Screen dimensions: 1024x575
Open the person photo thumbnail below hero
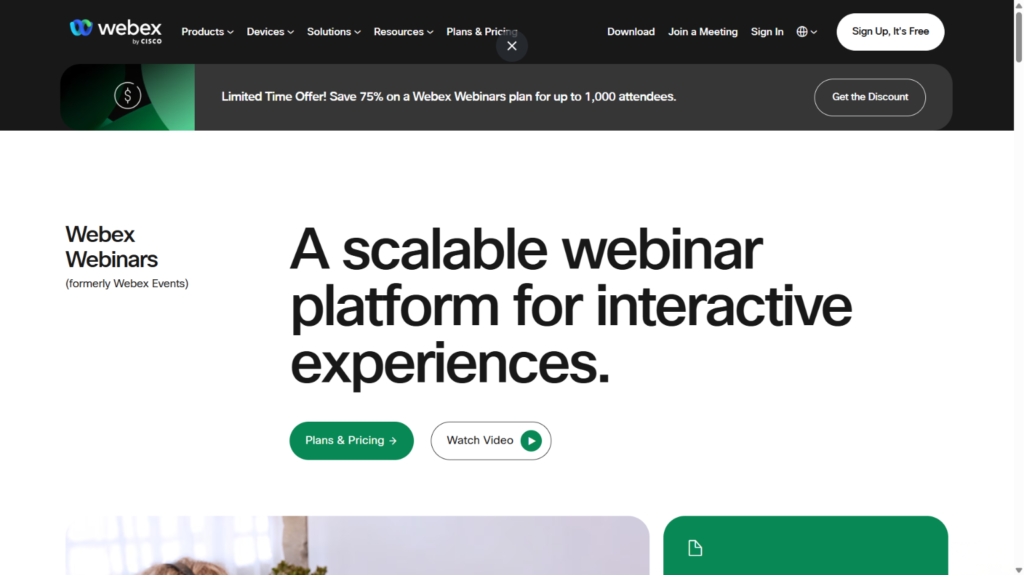pos(357,546)
